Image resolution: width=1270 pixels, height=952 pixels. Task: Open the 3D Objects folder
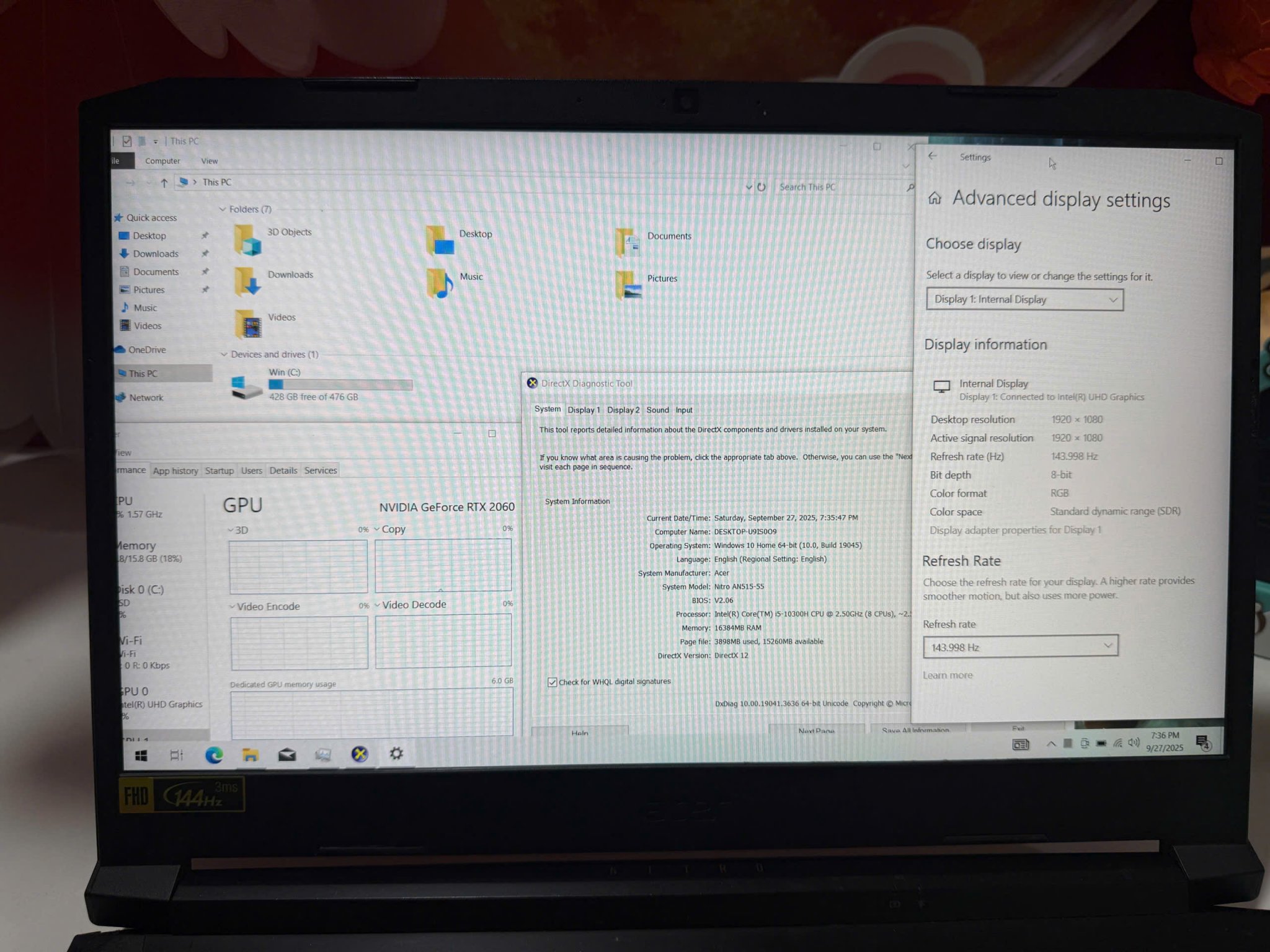[247, 239]
